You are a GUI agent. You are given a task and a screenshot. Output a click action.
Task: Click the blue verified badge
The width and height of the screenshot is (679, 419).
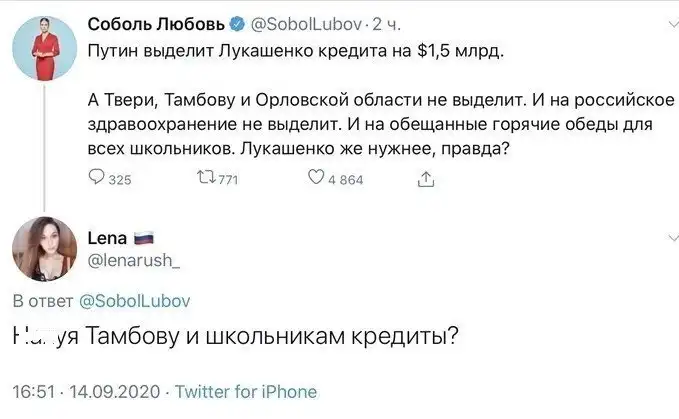(238, 23)
